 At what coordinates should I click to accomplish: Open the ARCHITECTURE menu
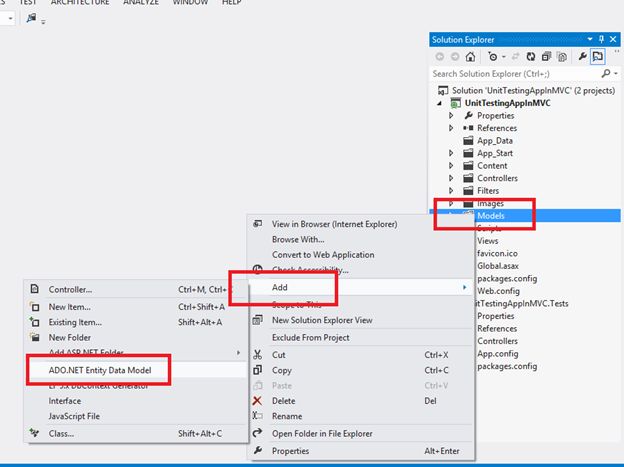pos(80,2)
